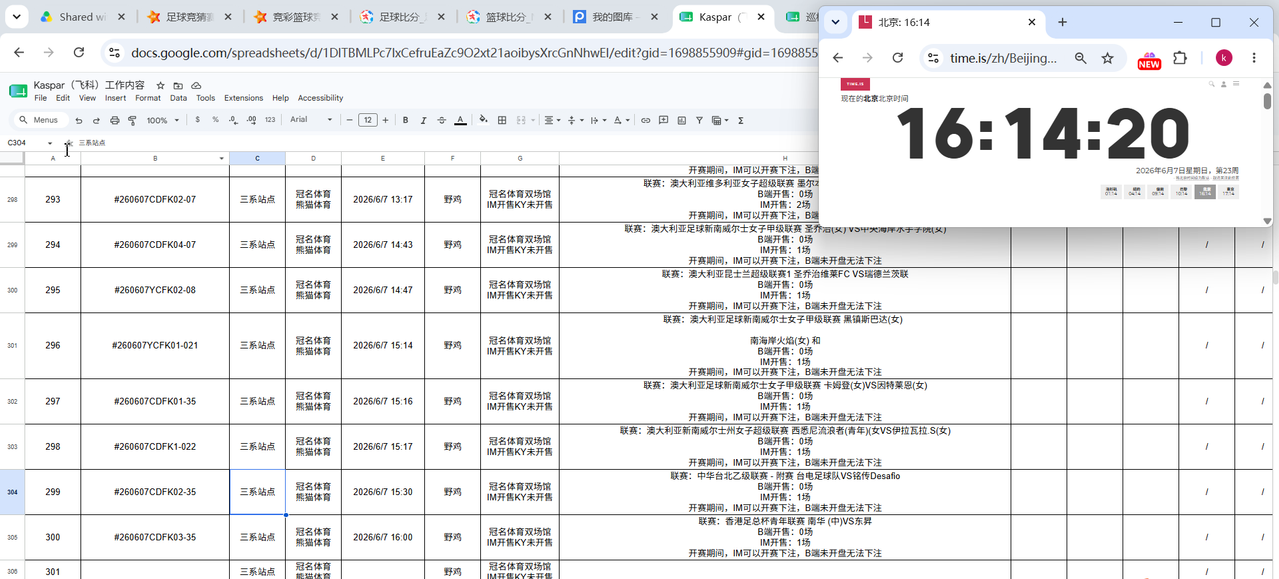1279x579 pixels.
Task: Open column B dropdown arrow
Action: (x=221, y=159)
